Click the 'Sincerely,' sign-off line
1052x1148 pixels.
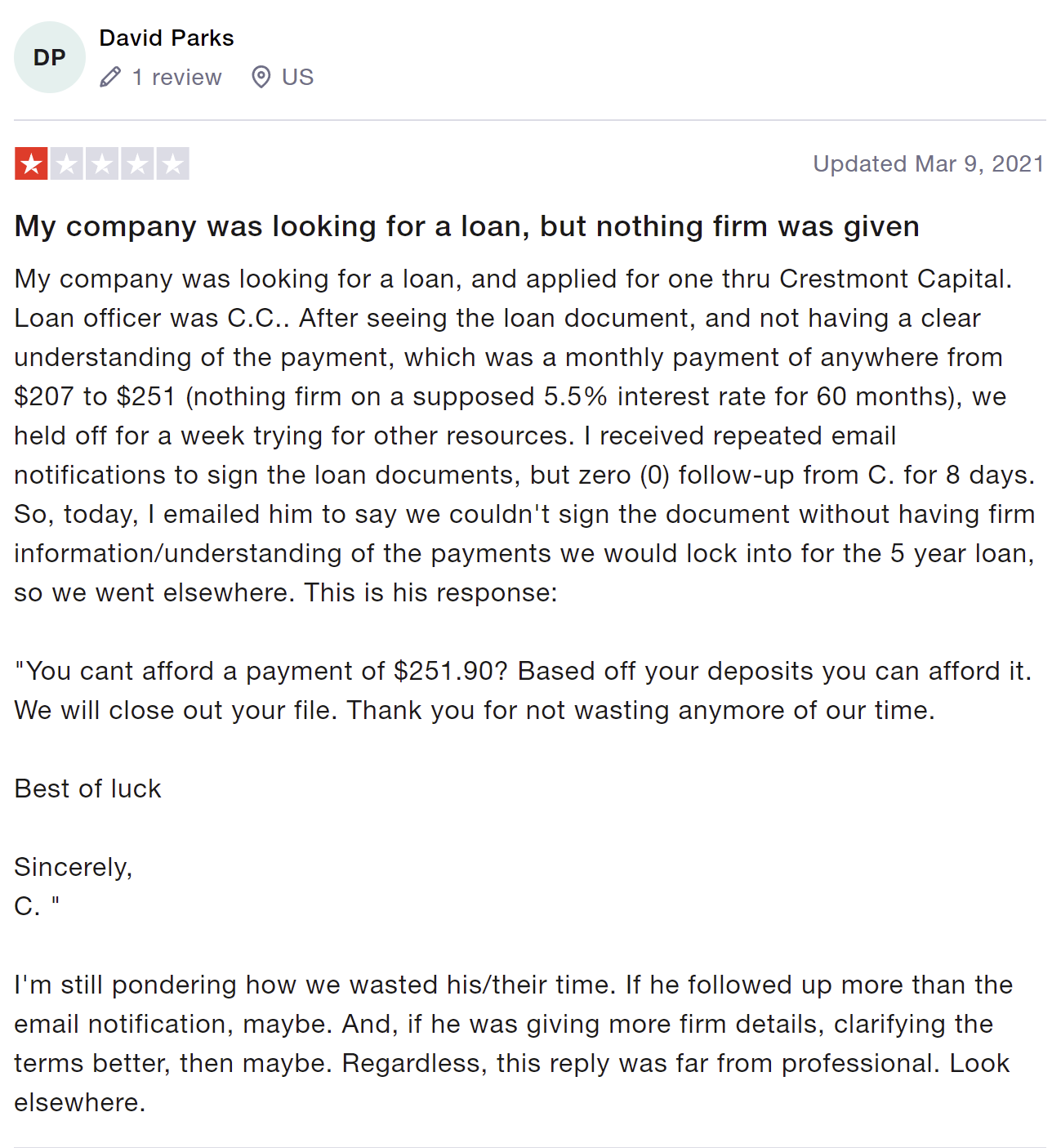(74, 867)
